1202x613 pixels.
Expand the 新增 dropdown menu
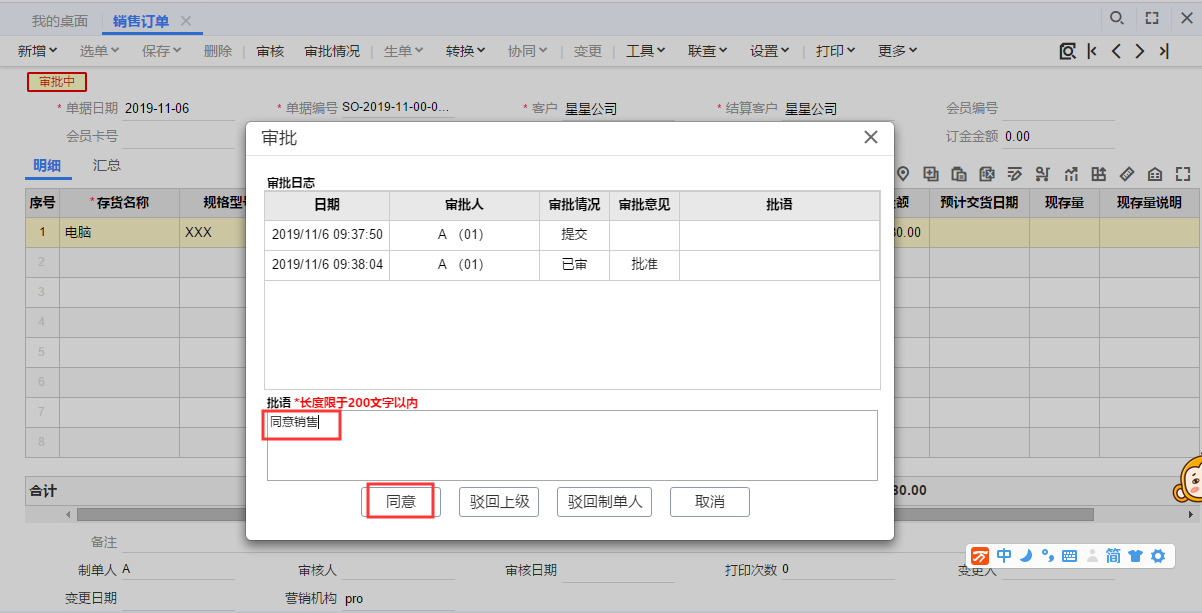click(38, 51)
